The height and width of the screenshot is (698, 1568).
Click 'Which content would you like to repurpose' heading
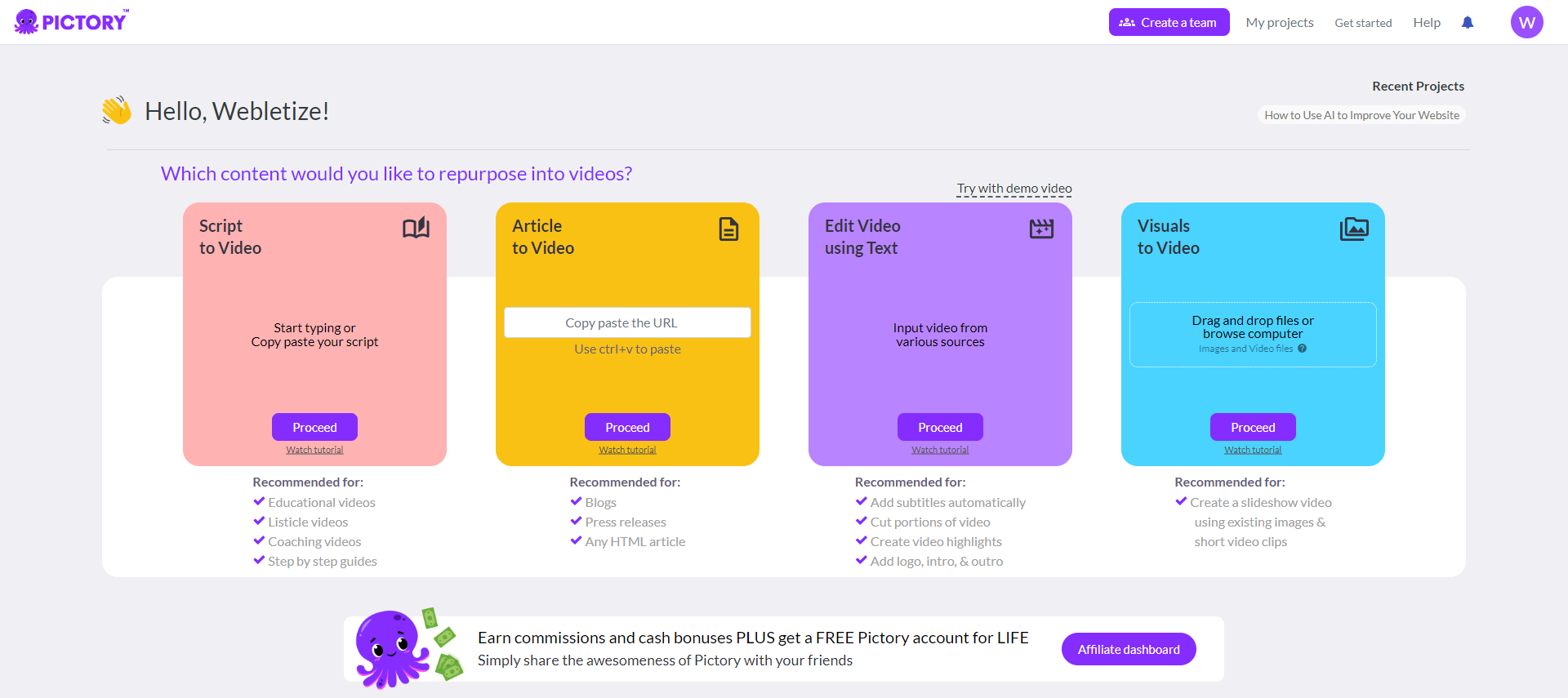(396, 174)
